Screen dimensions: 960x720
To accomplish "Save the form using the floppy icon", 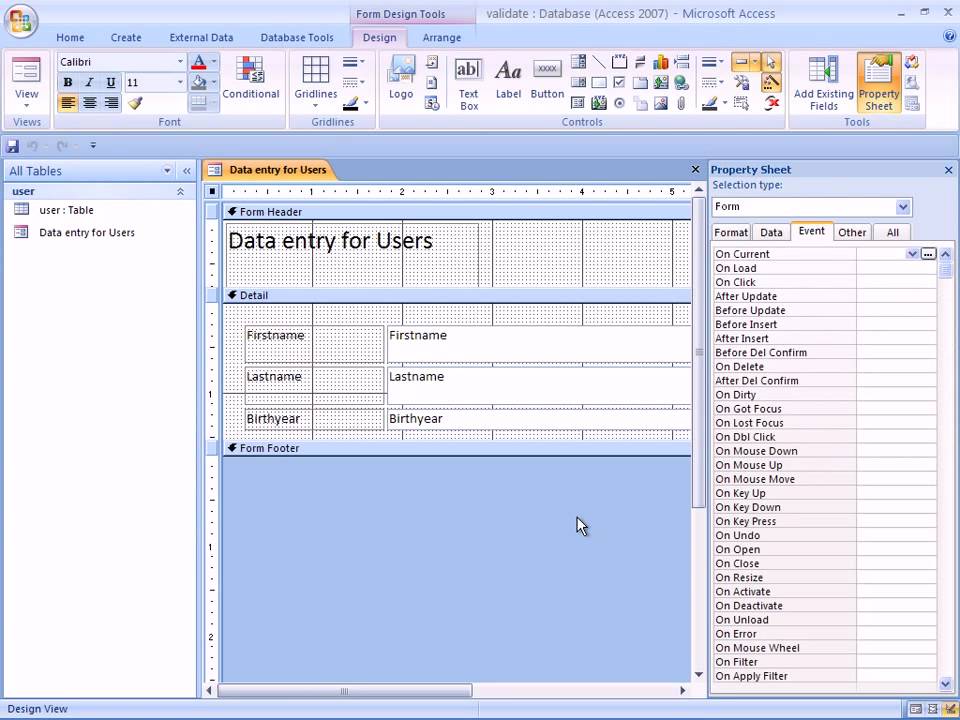I will (12, 146).
